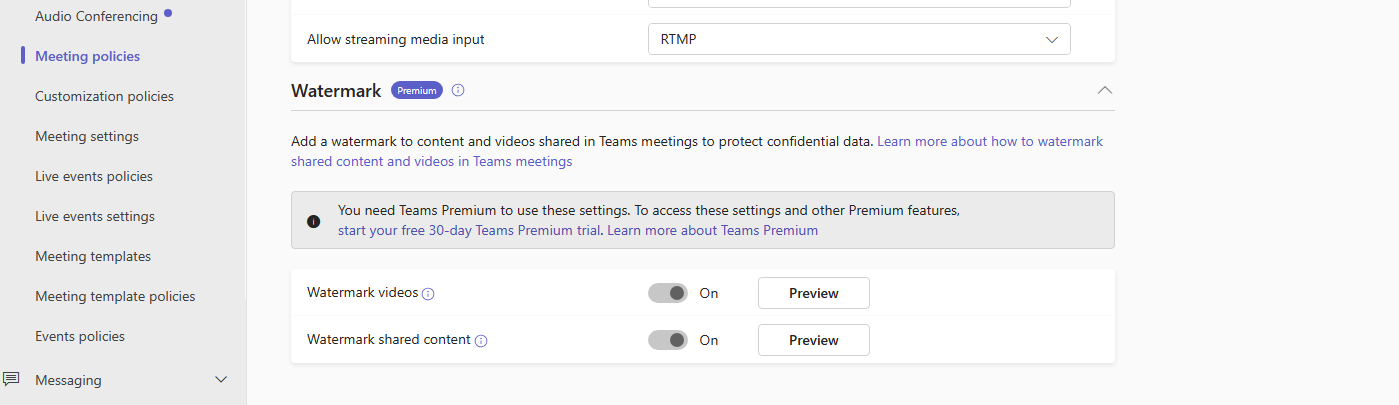Click the Messaging chat icon in sidebar
Image resolution: width=1399 pixels, height=405 pixels.
coord(11,379)
